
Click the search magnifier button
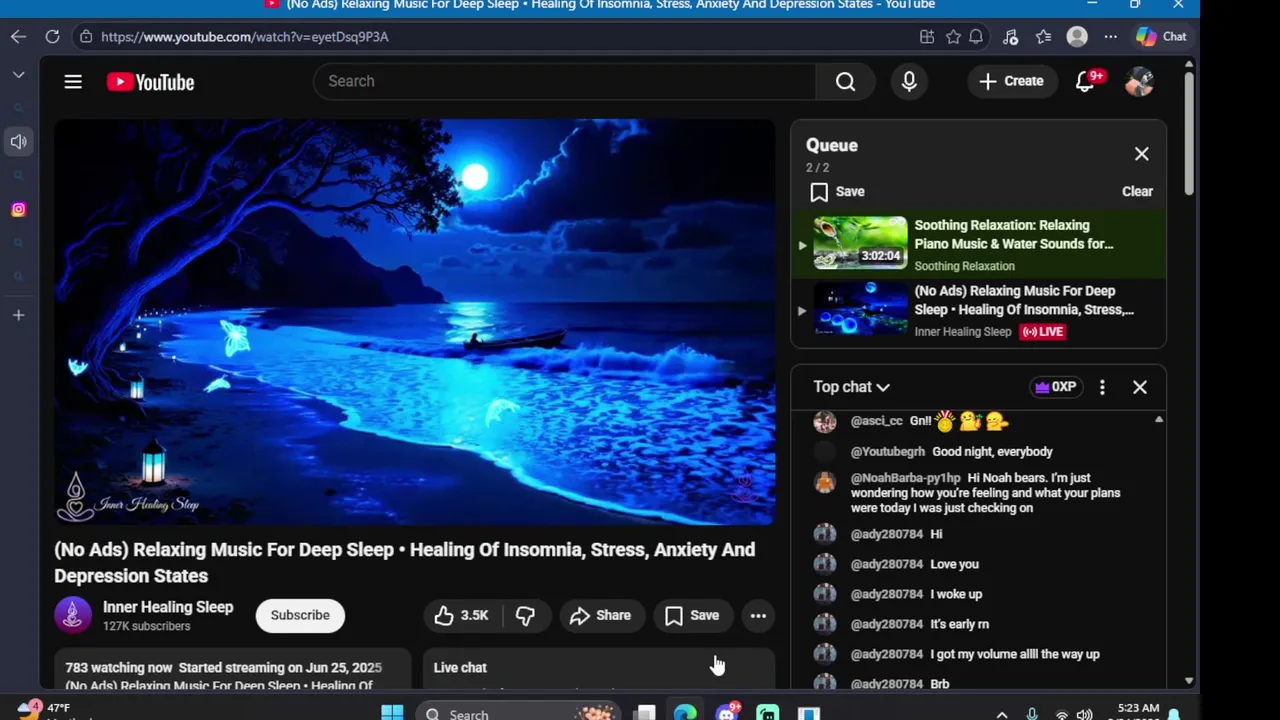click(x=845, y=82)
